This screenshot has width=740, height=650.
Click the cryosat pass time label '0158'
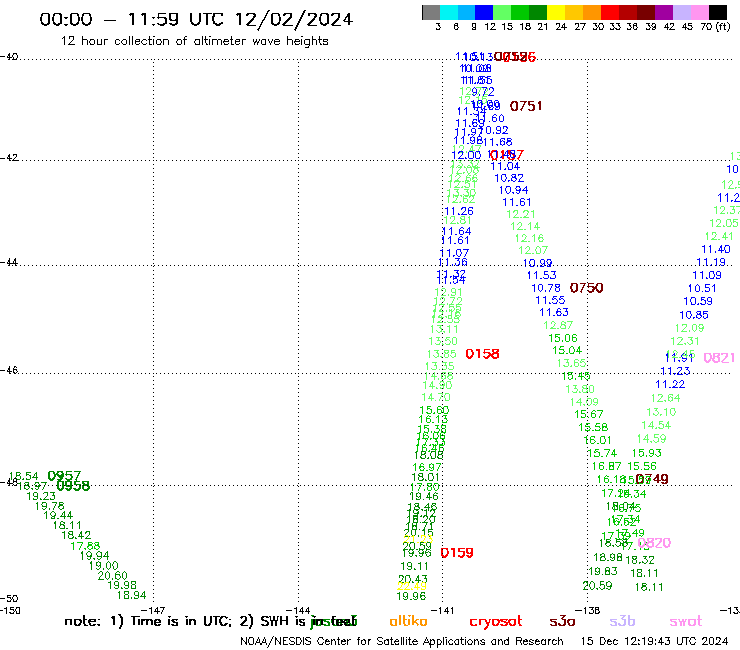pos(482,354)
